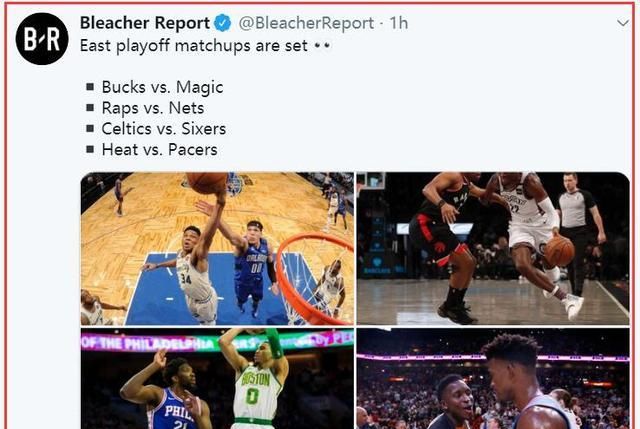Click the "Heat vs. Pacers" line

[x=160, y=150]
